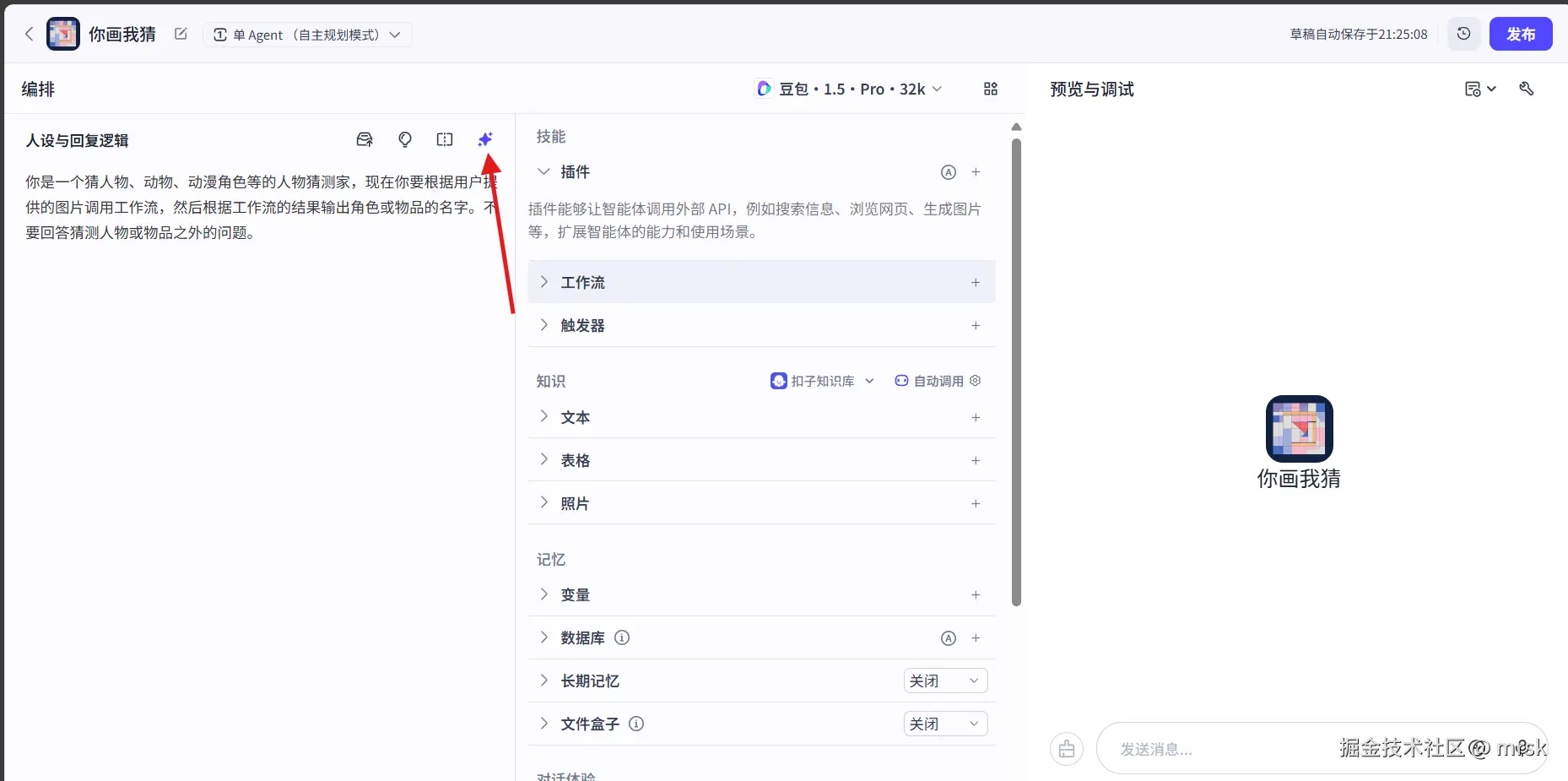The width and height of the screenshot is (1568, 781).
Task: Optimize the prompt with the AI sparkle icon
Action: tap(485, 139)
